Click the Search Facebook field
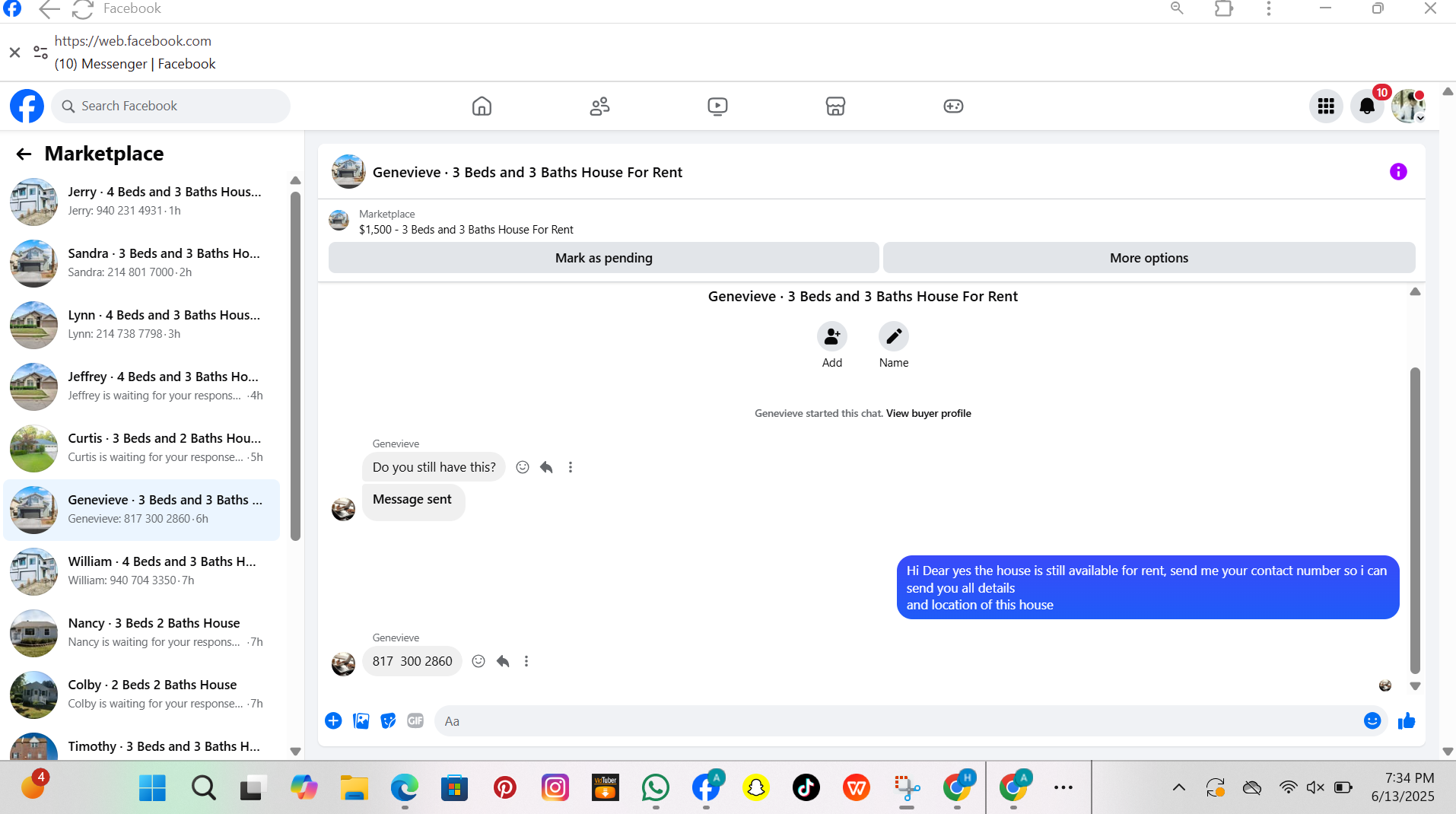 click(171, 106)
